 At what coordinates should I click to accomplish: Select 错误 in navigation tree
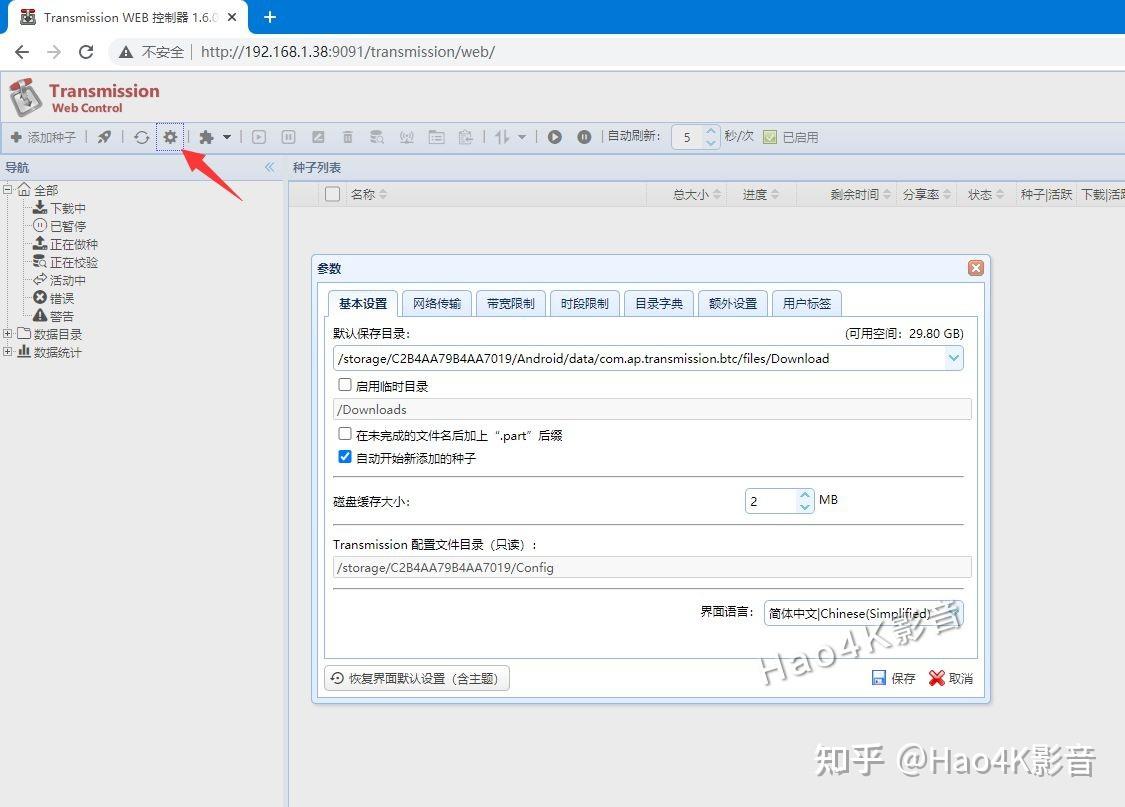(x=54, y=298)
